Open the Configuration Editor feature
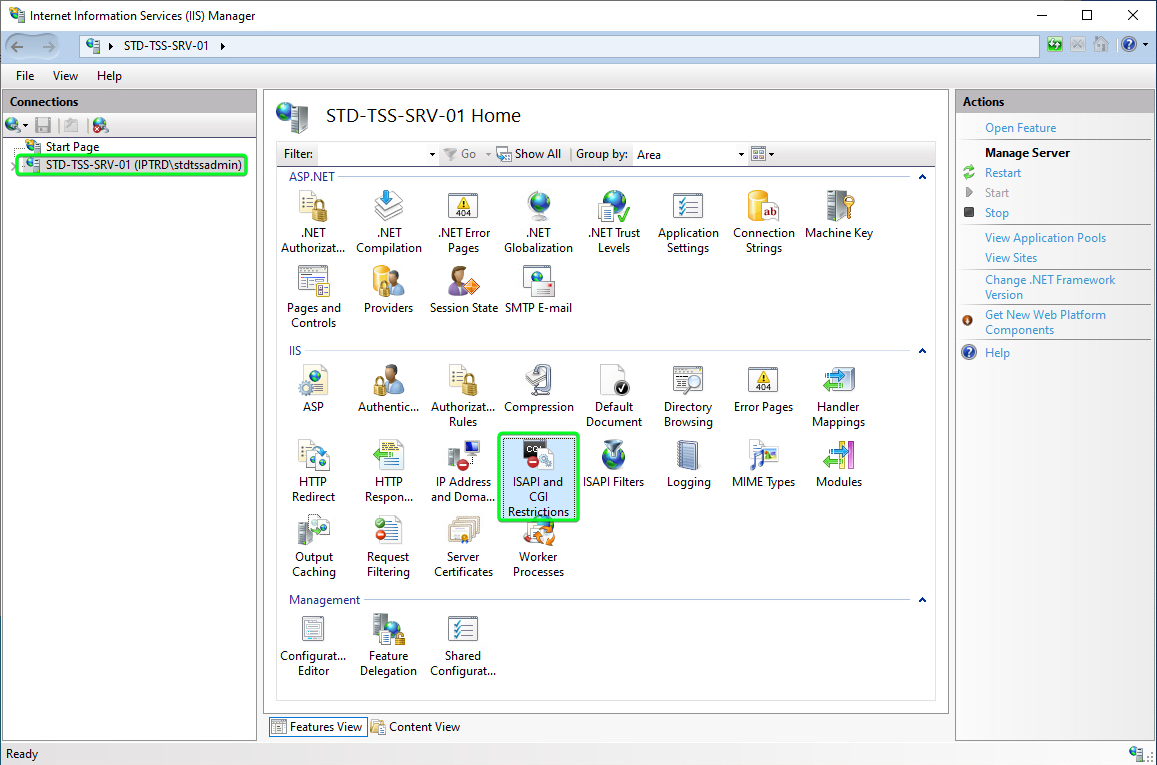Viewport: 1157px width, 765px height. coord(314,645)
